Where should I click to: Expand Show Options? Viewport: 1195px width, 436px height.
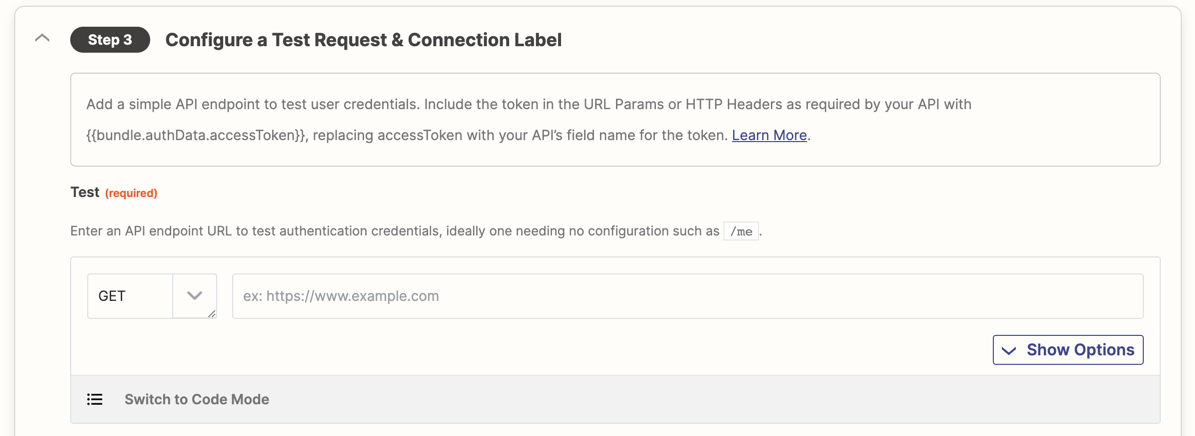pyautogui.click(x=1068, y=350)
